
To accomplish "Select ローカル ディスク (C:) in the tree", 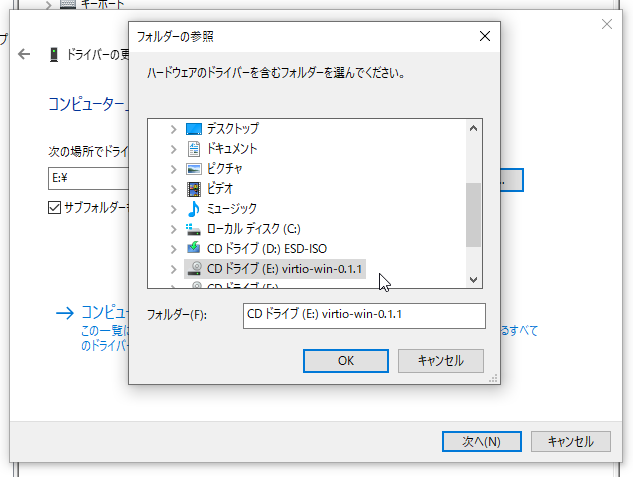I will point(254,229).
